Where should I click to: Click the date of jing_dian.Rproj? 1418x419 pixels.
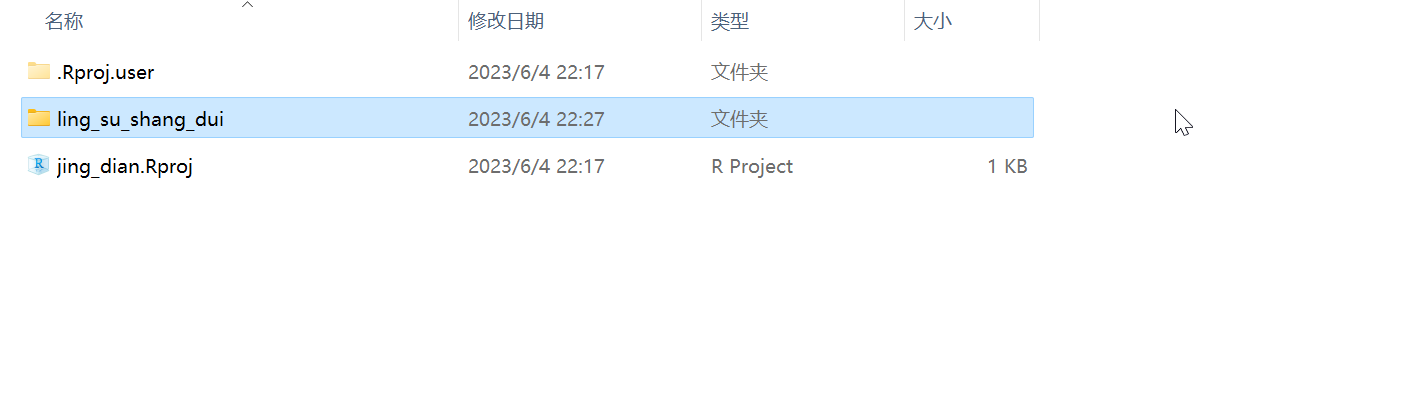536,166
